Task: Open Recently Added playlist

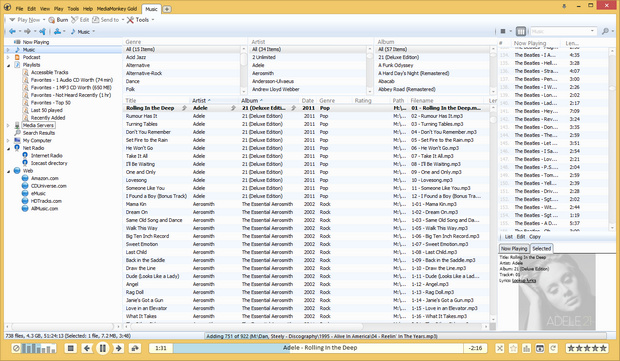Action: (x=48, y=118)
